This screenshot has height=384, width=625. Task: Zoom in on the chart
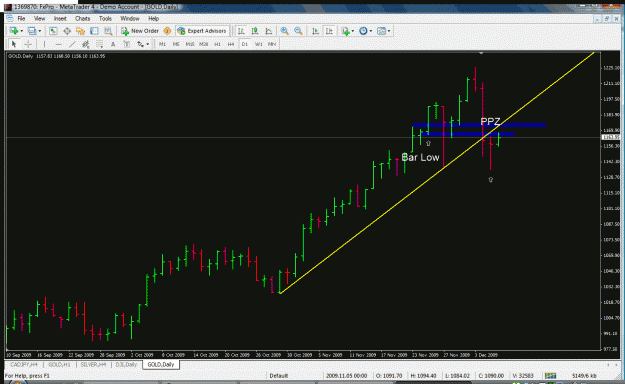coord(284,31)
